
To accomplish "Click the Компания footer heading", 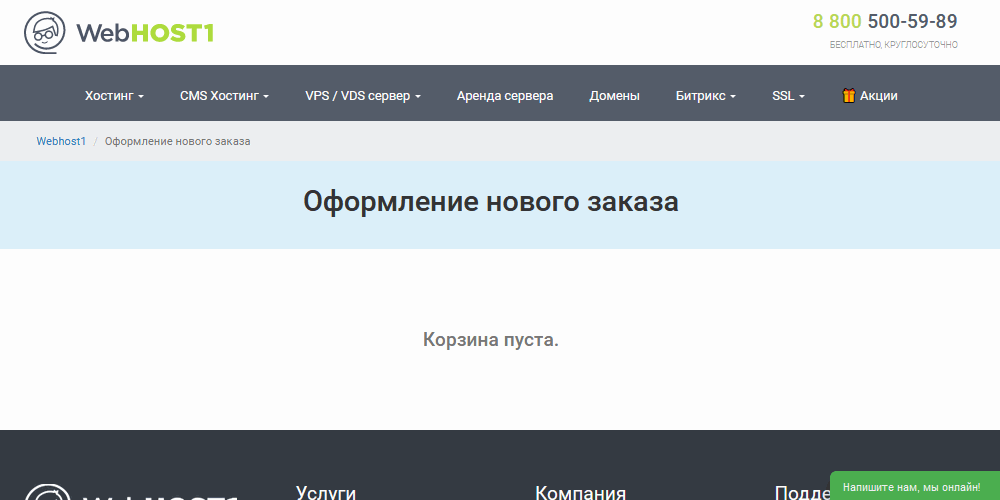I will point(580,493).
